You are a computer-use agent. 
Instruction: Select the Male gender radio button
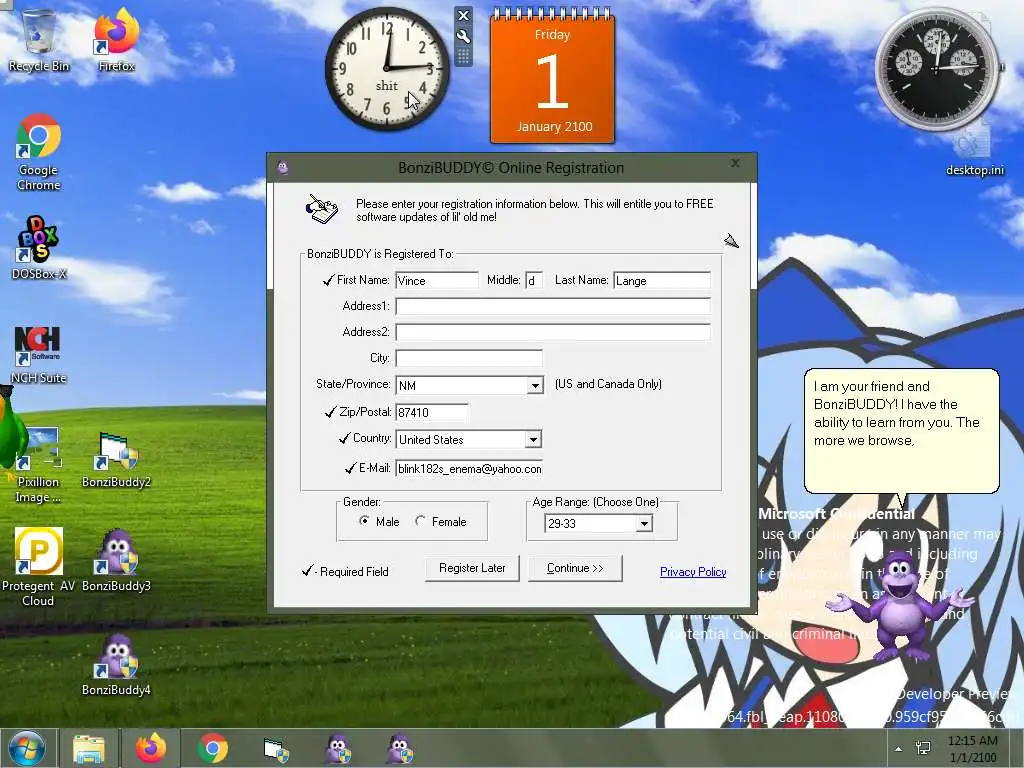pos(364,521)
